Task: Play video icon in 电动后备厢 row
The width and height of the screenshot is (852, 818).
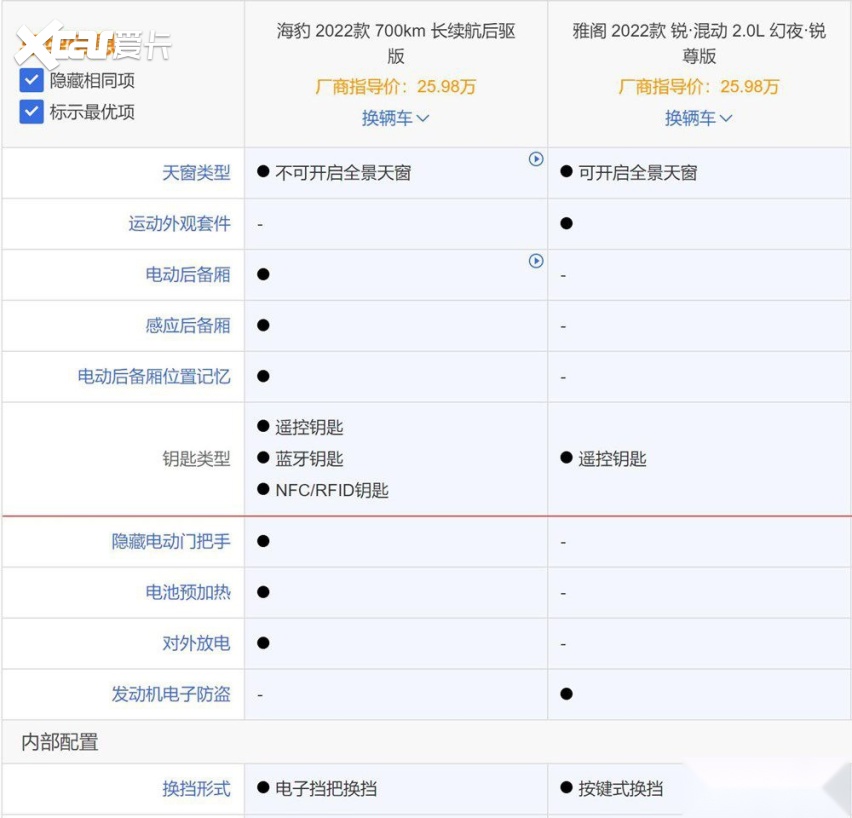Action: pyautogui.click(x=536, y=261)
